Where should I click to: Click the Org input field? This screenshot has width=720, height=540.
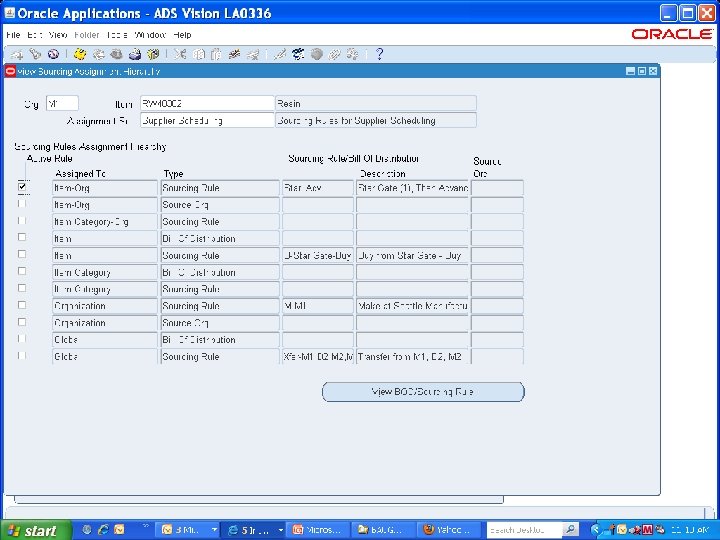(62, 103)
